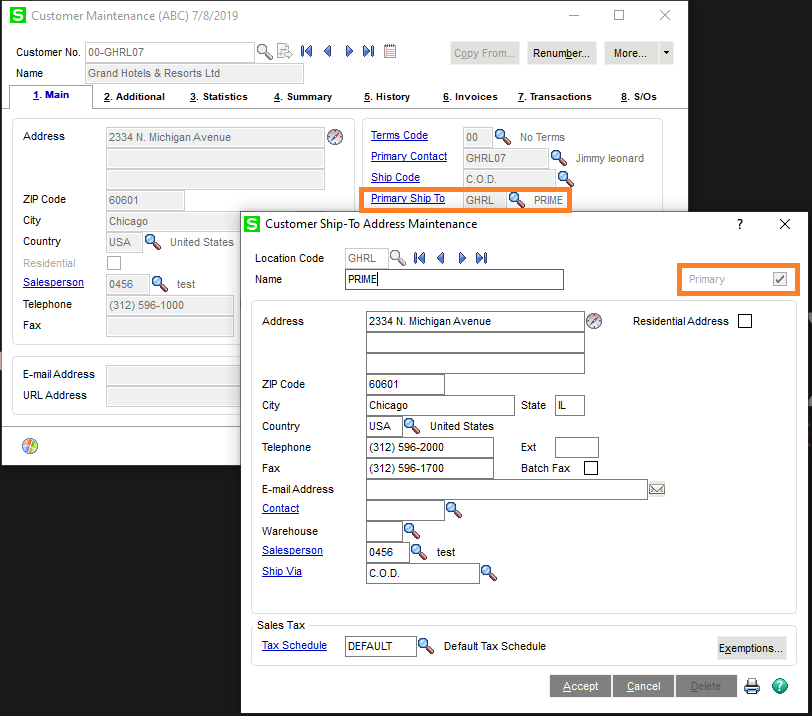Click the colorful globe icon at bottom left
This screenshot has height=716, width=812.
click(30, 446)
